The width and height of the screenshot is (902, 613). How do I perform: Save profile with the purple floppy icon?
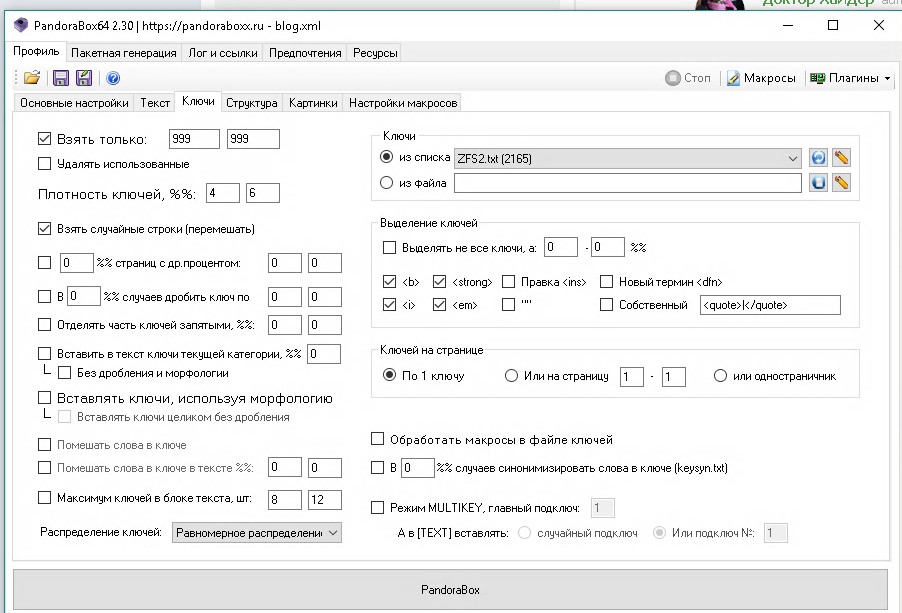[60, 78]
